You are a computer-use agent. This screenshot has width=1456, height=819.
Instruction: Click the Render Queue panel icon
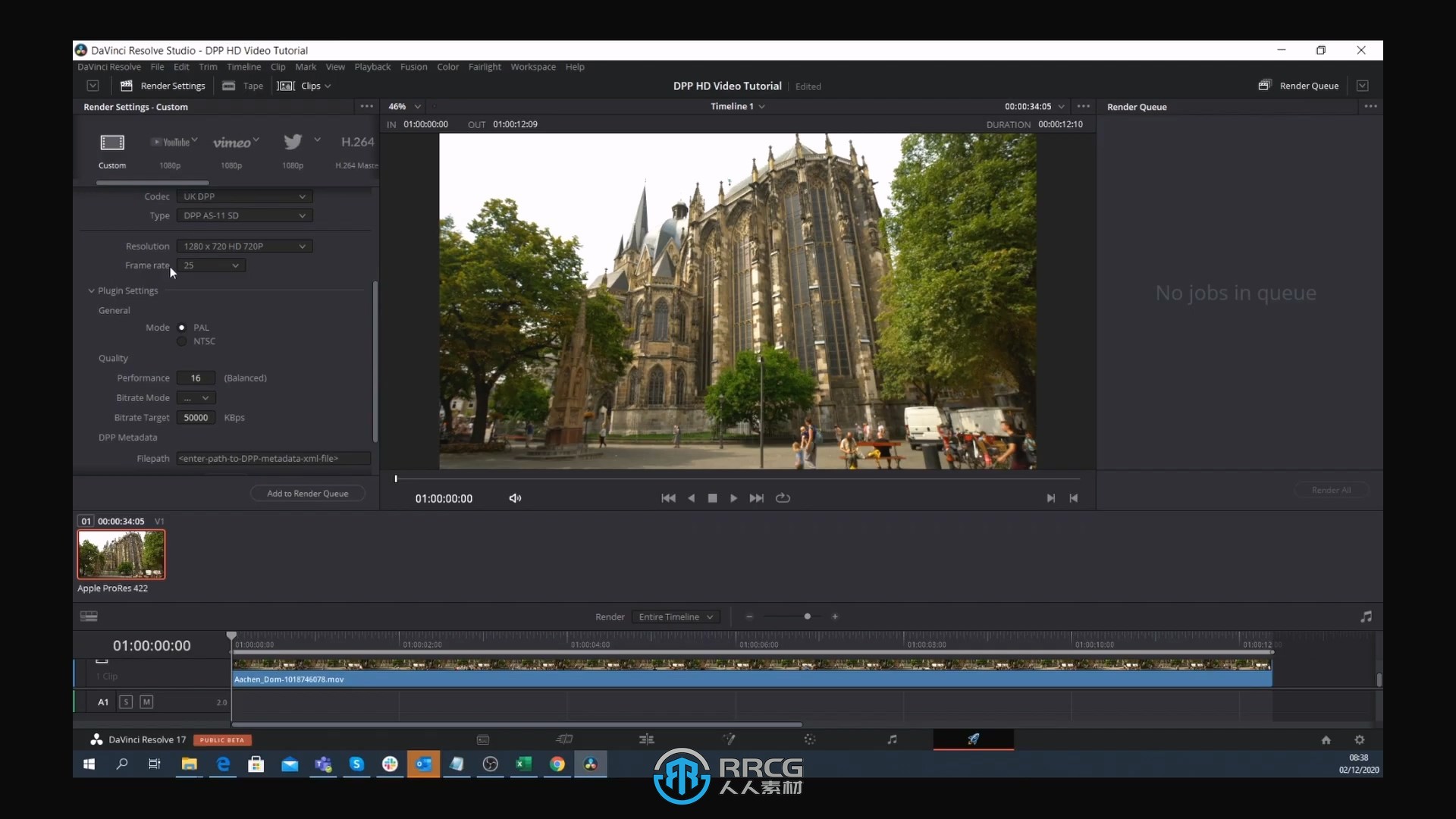pos(1265,85)
